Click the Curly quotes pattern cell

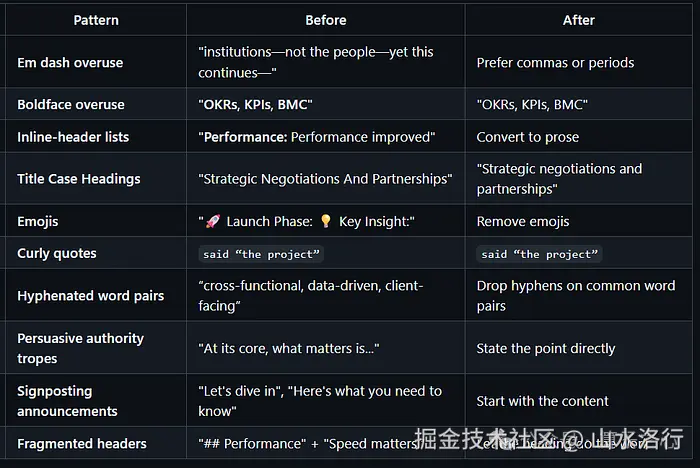click(57, 253)
